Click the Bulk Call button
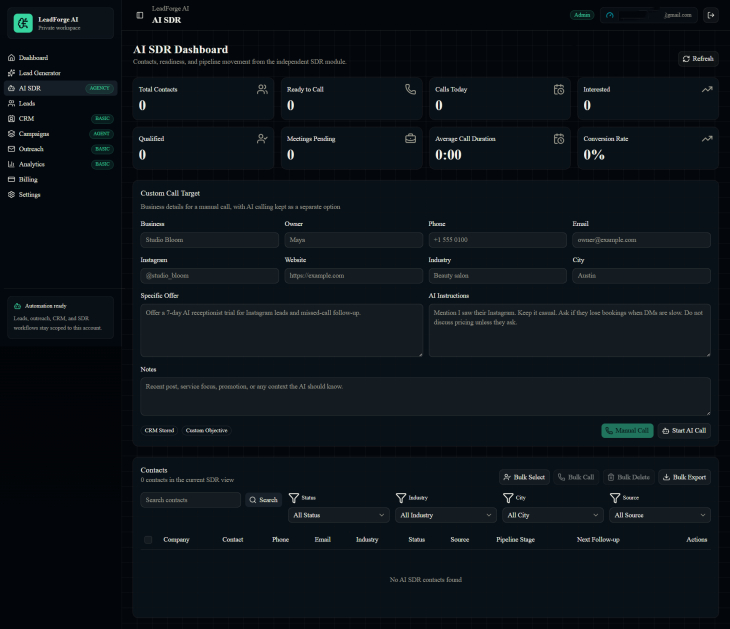 pos(576,477)
